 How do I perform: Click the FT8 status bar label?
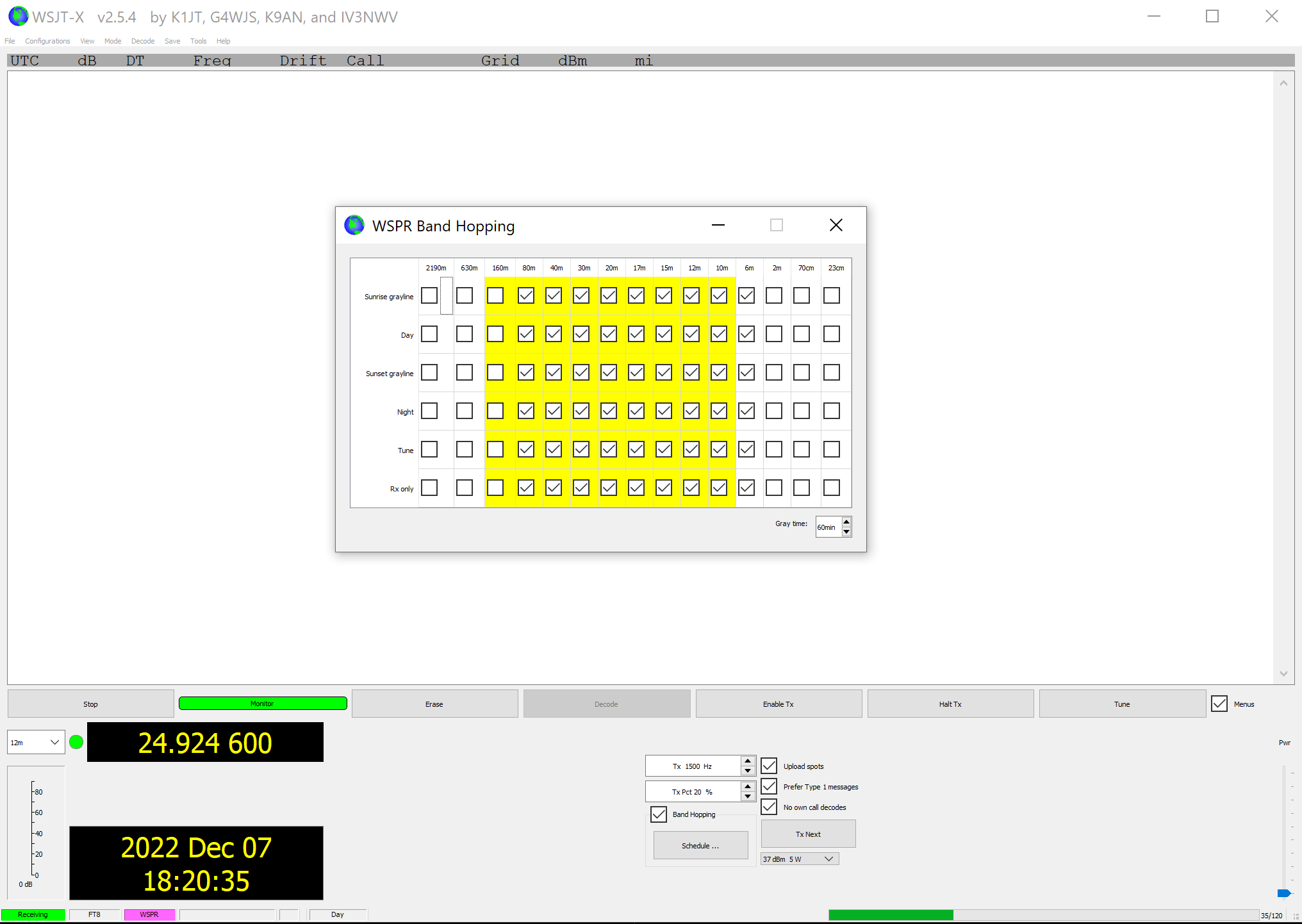pos(94,915)
